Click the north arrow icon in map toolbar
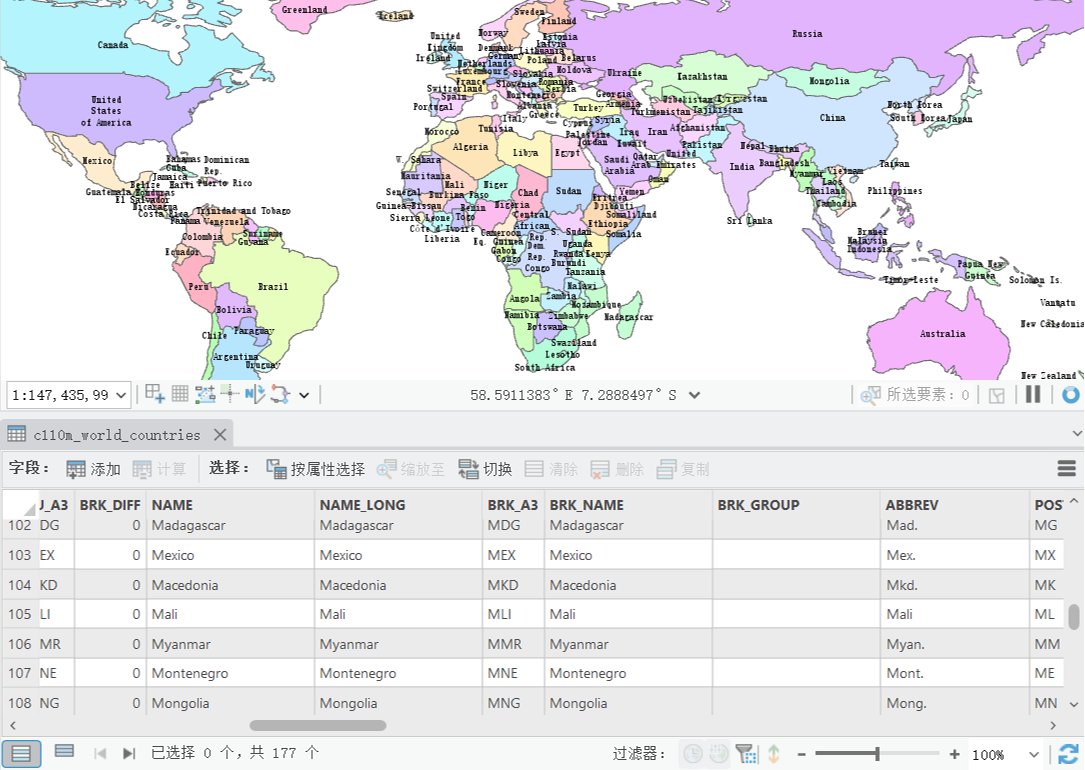 click(x=255, y=394)
